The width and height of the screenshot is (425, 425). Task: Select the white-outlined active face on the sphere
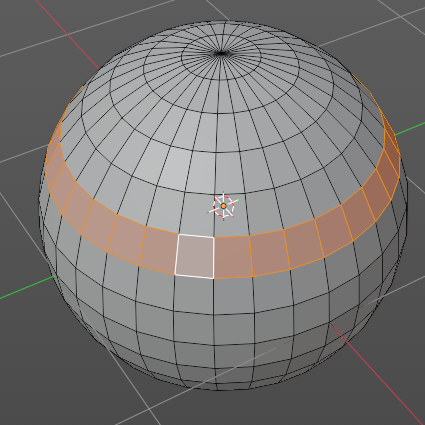pos(195,256)
